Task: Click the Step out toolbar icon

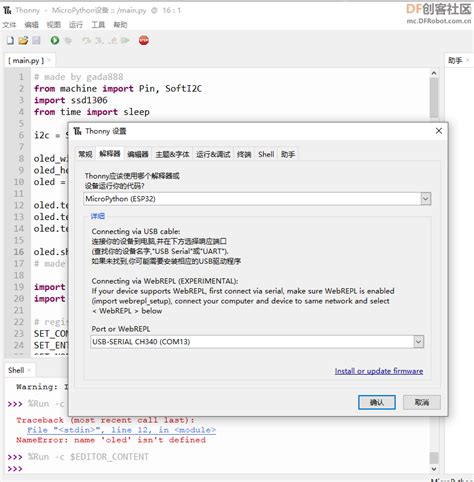Action: pos(112,41)
